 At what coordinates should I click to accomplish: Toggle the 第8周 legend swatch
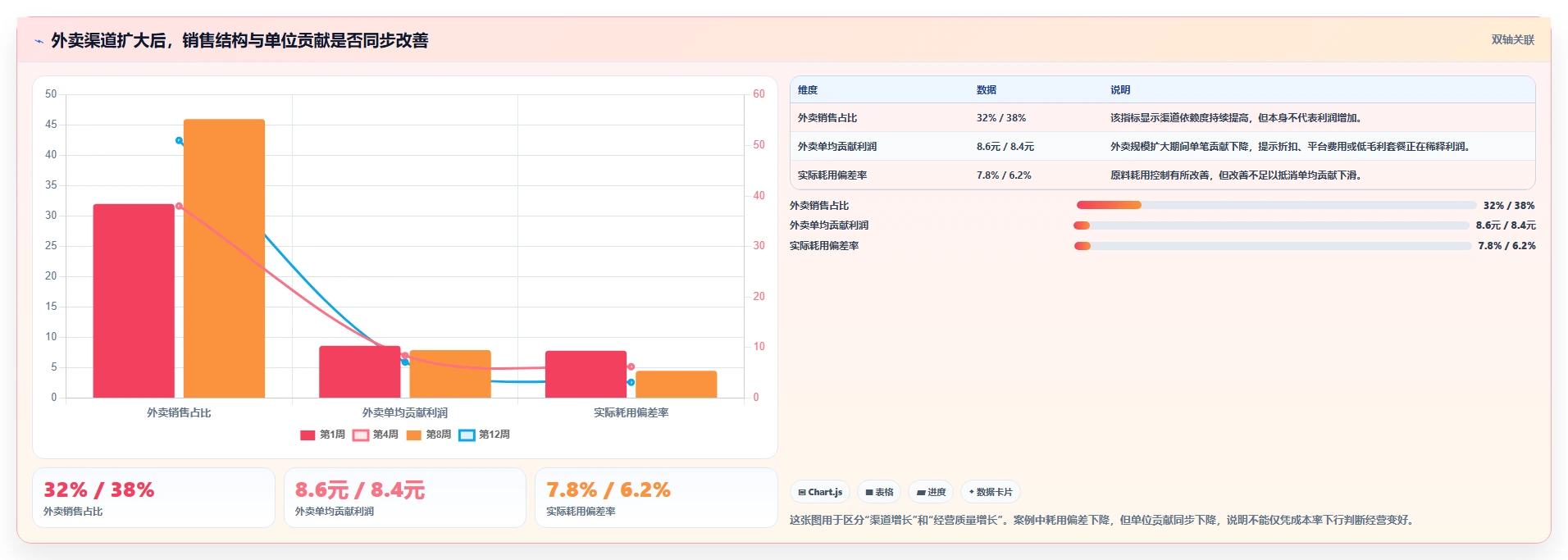tap(414, 435)
